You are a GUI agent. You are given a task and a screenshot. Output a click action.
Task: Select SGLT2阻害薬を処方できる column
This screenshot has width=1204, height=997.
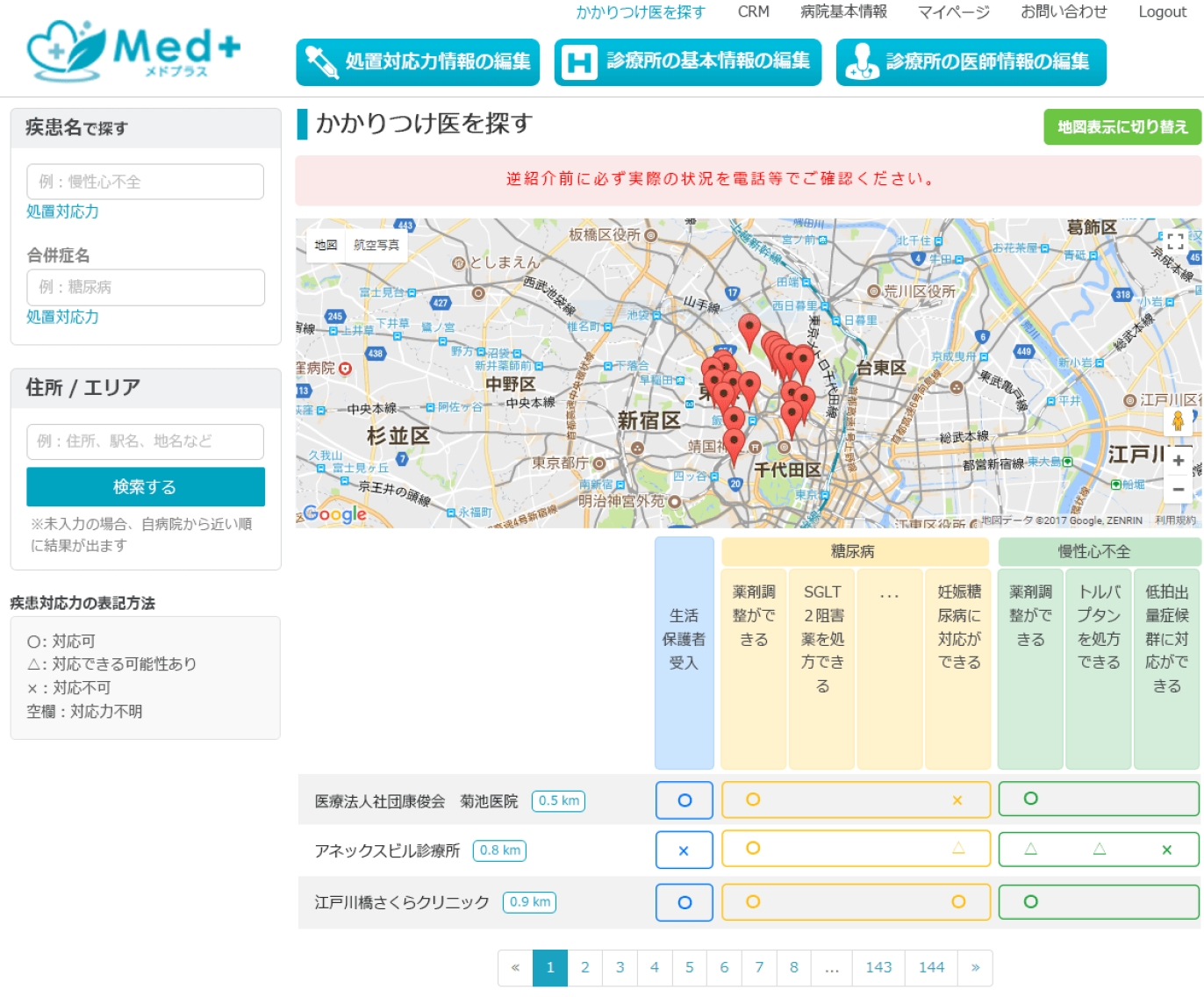point(822,669)
